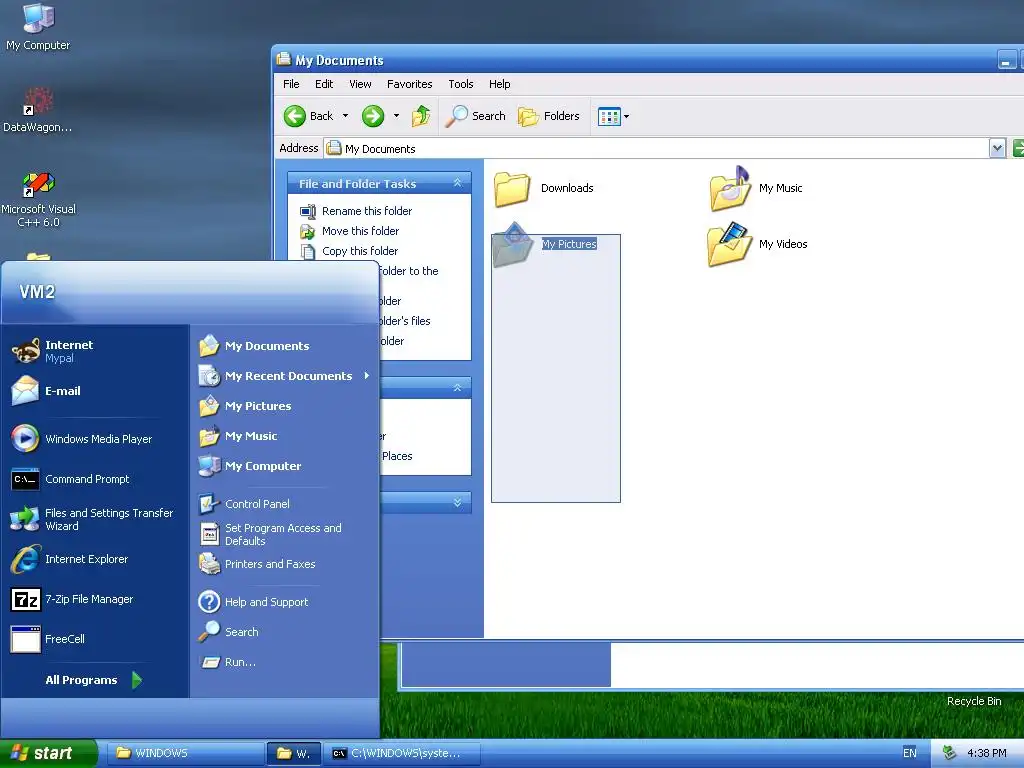Open E-mail from the Start menu
Image resolution: width=1024 pixels, height=768 pixels.
click(46, 391)
